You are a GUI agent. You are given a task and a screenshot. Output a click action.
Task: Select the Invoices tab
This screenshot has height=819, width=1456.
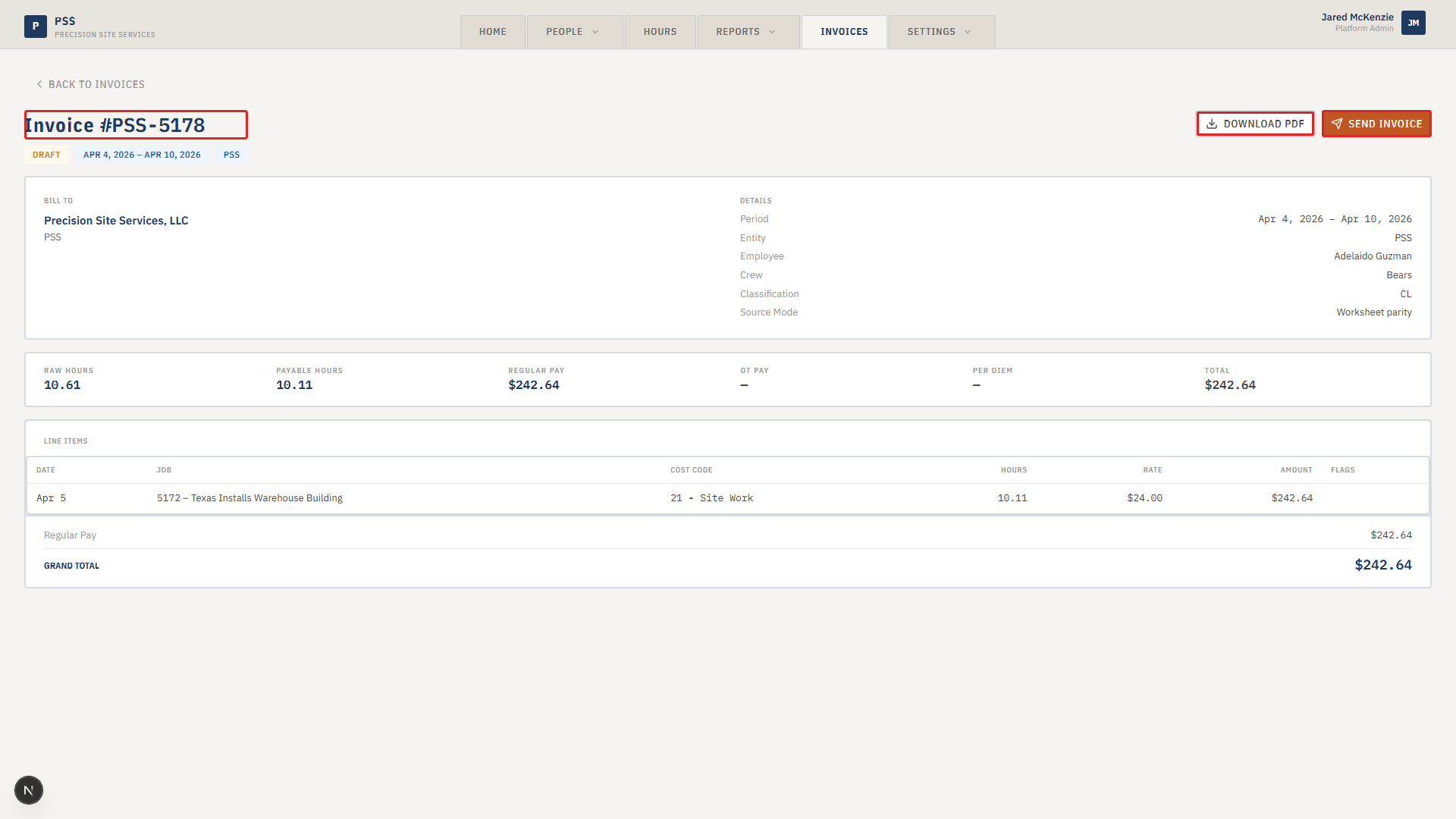point(844,32)
